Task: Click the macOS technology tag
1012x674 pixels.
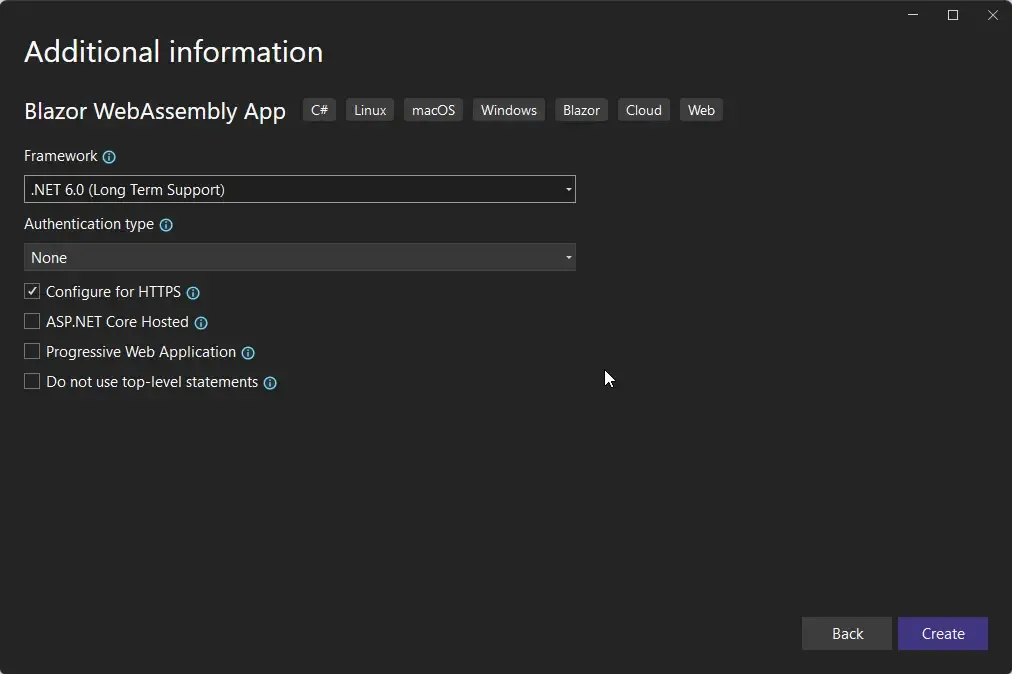Action: coord(433,110)
